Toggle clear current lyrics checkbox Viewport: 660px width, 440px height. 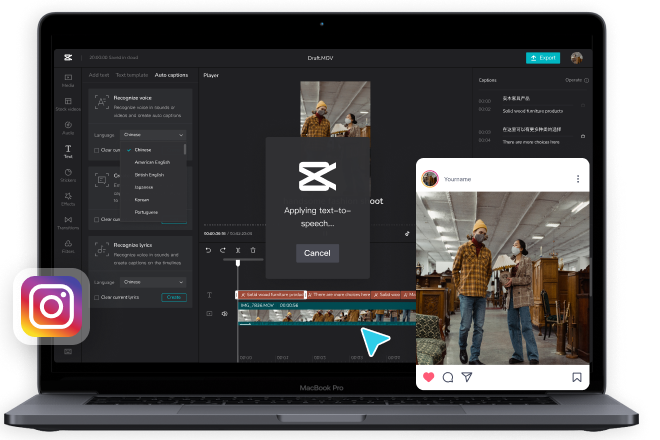coord(97,297)
